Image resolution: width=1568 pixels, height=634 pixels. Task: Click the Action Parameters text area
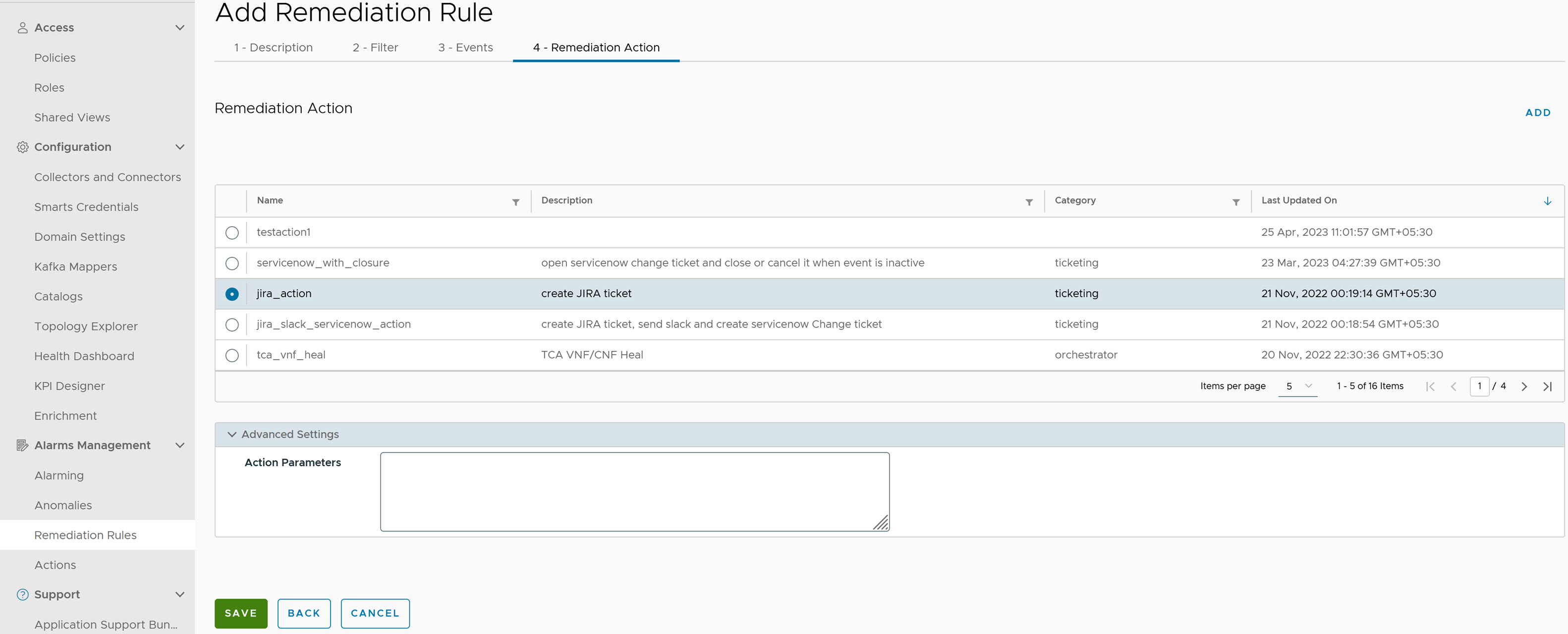[x=635, y=492]
